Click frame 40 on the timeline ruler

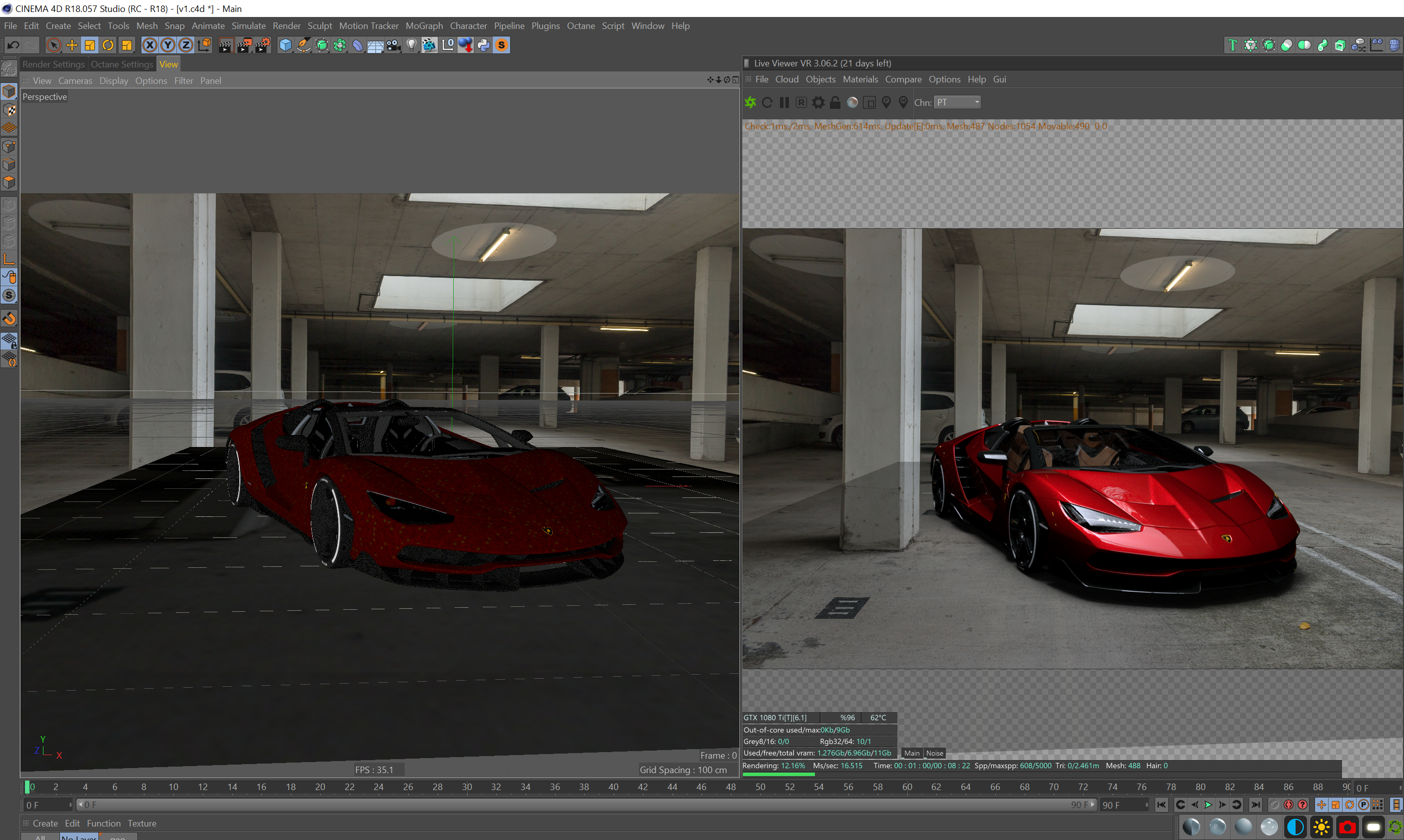(613, 787)
